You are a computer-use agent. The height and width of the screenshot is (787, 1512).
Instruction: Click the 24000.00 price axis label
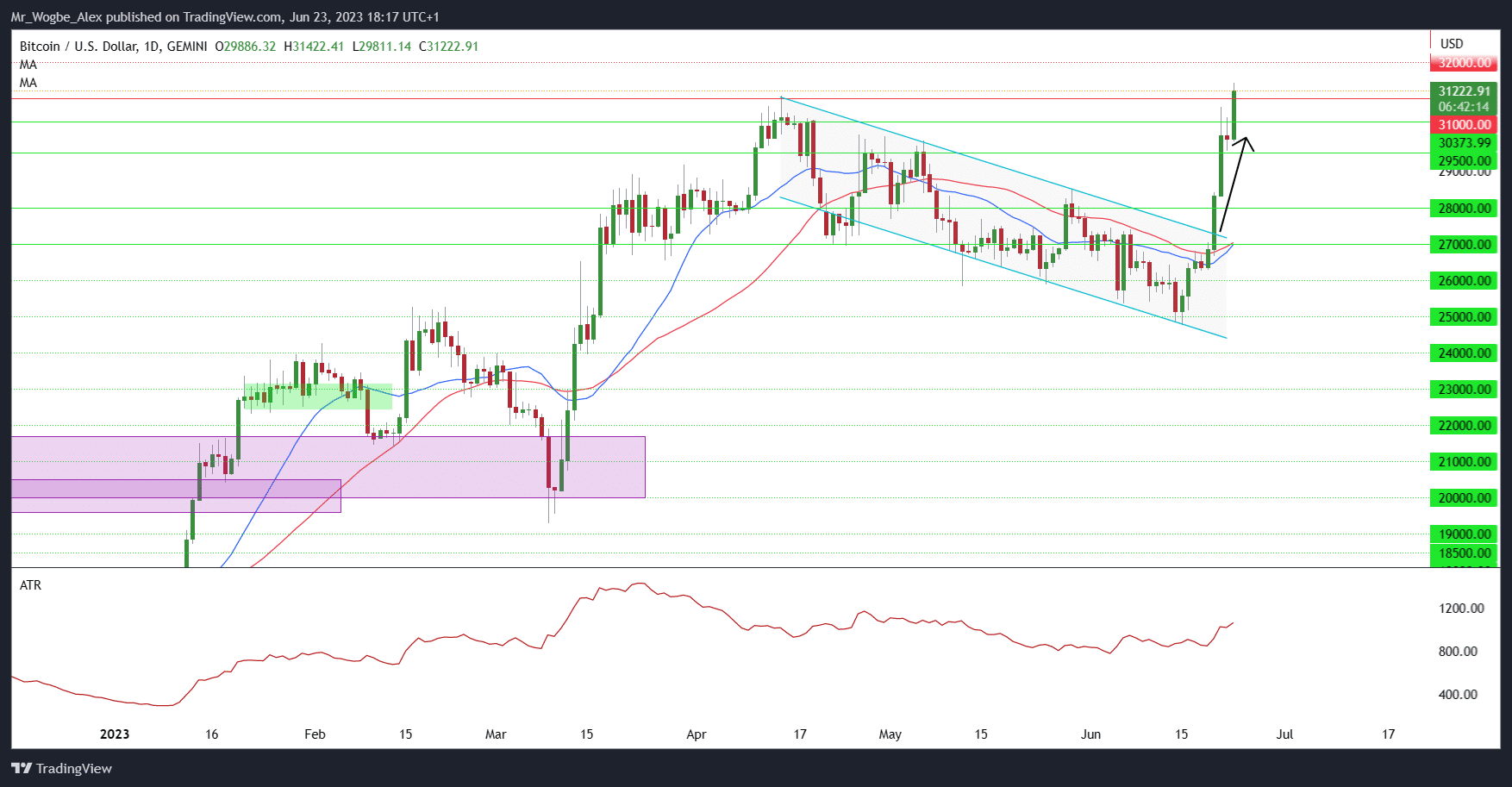click(1465, 353)
